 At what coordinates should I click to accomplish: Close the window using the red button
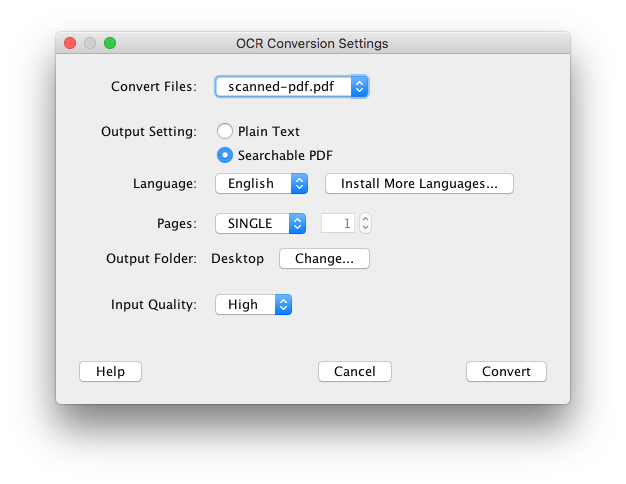coord(70,43)
